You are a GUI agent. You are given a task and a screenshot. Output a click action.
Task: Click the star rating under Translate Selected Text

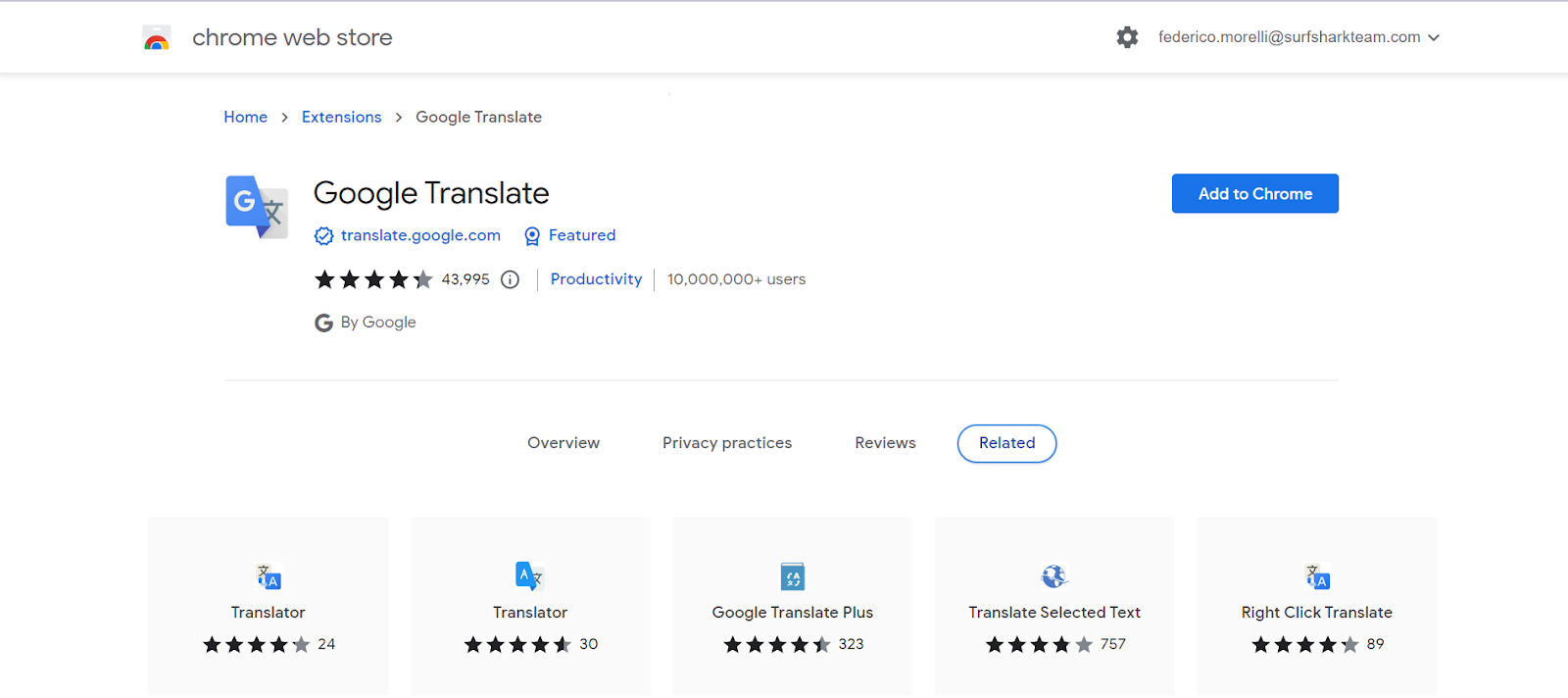pyautogui.click(x=1039, y=644)
